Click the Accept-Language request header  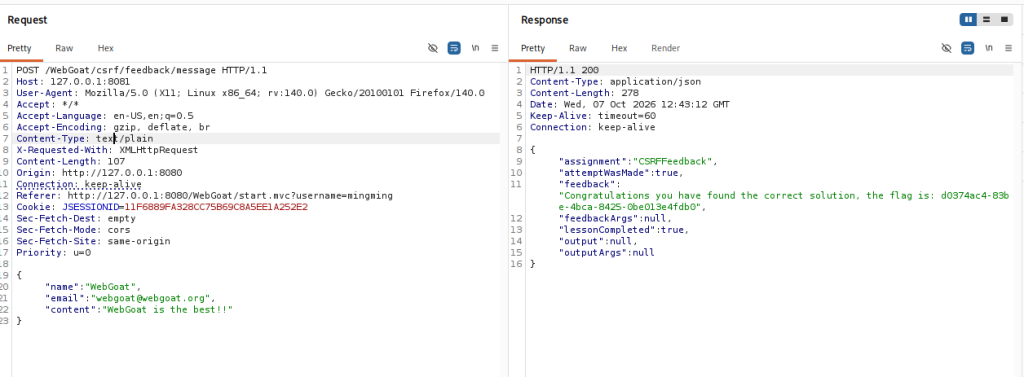[104, 116]
